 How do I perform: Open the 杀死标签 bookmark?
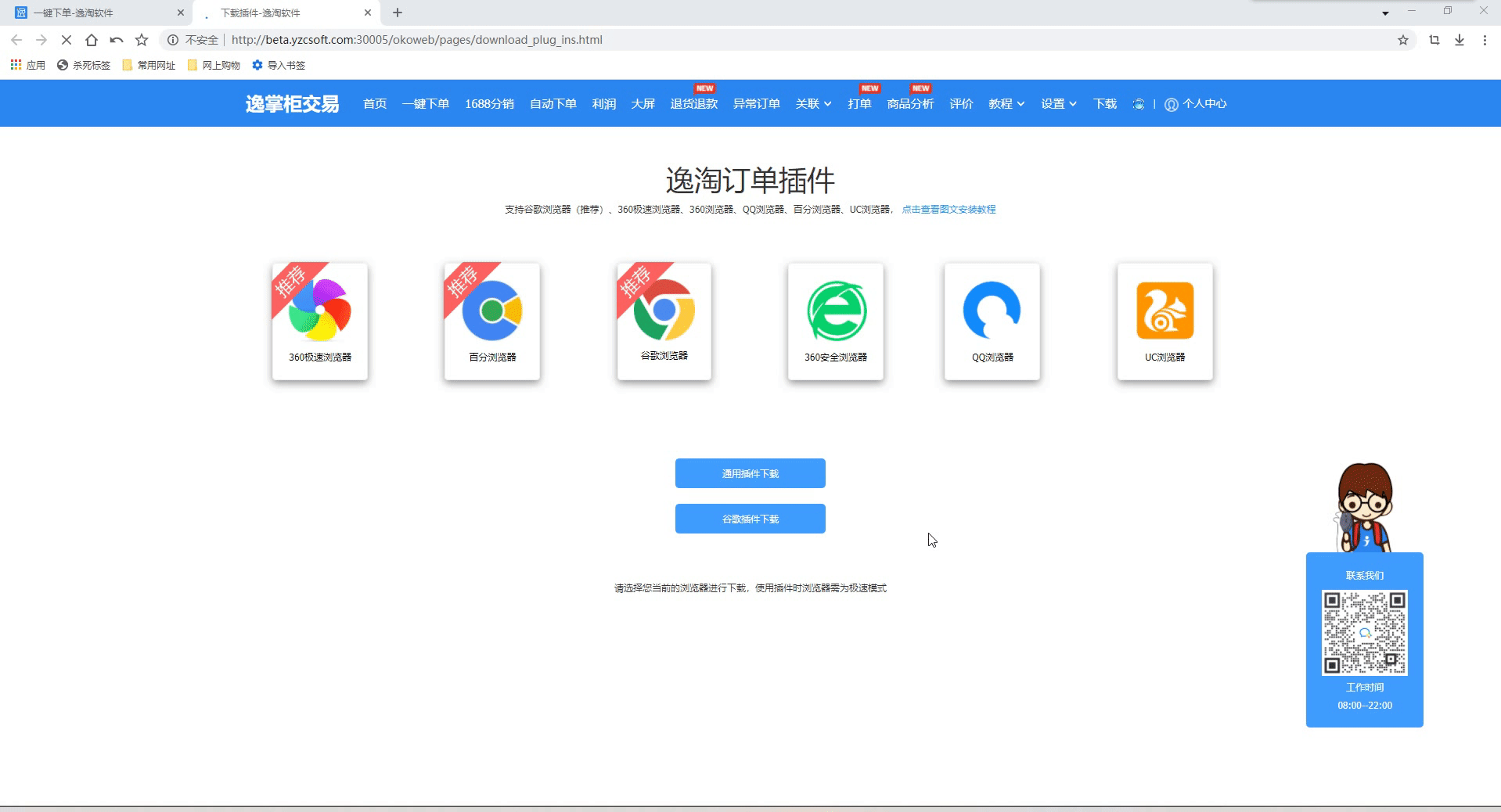(x=84, y=65)
